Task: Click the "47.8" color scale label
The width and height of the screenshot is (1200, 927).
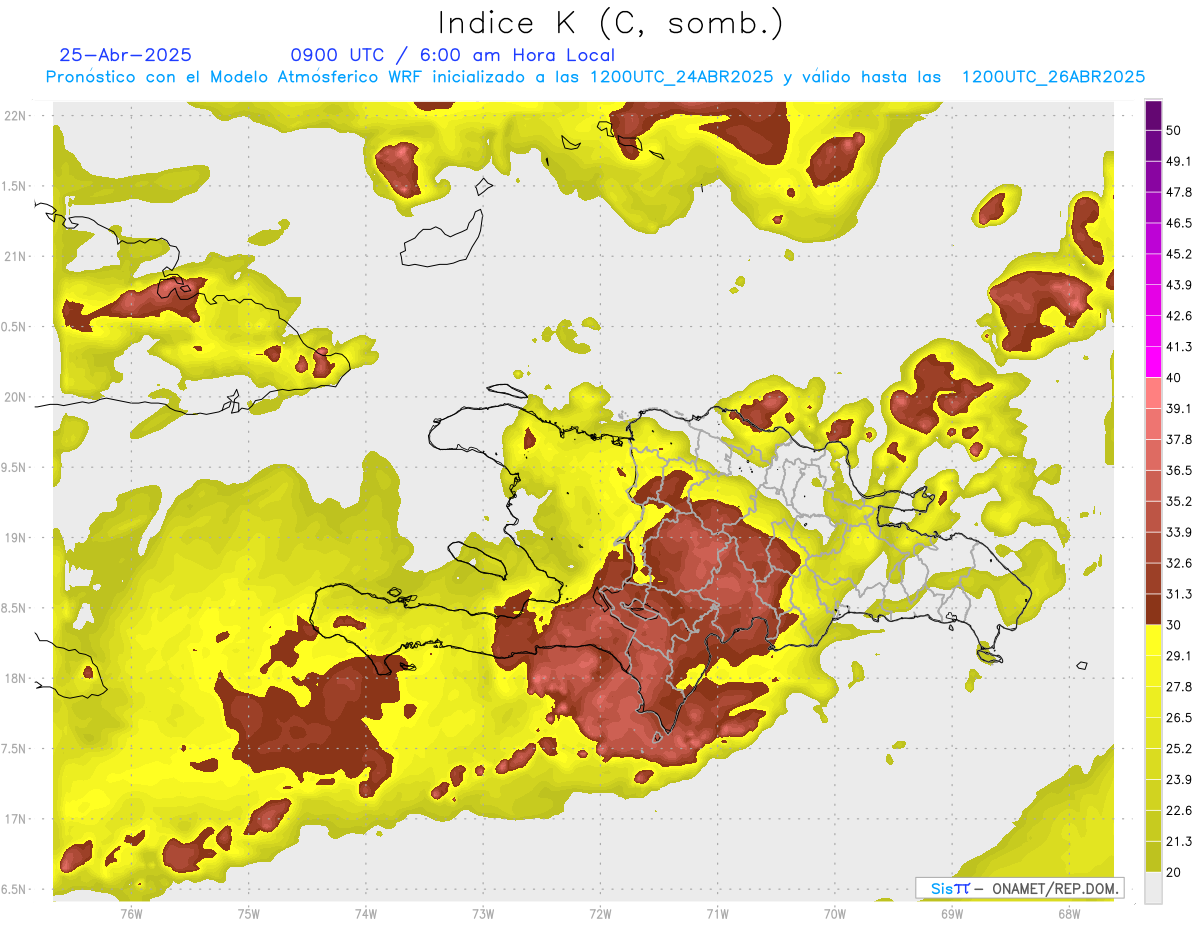Action: click(1179, 192)
